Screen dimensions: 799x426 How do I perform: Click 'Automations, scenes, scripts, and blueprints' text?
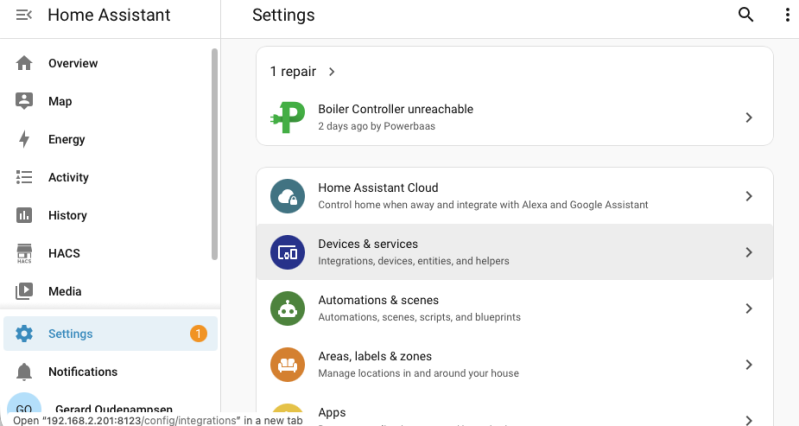click(419, 317)
